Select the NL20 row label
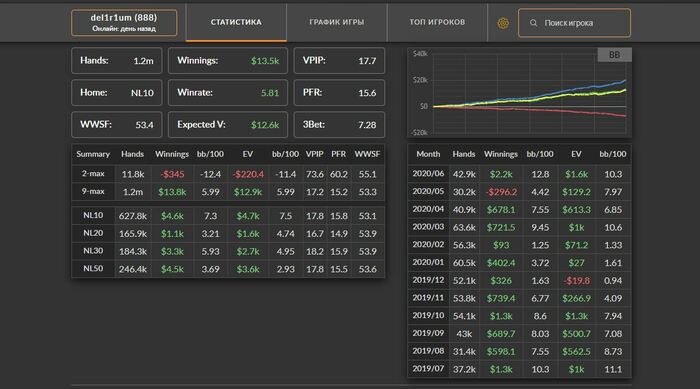 [x=93, y=233]
